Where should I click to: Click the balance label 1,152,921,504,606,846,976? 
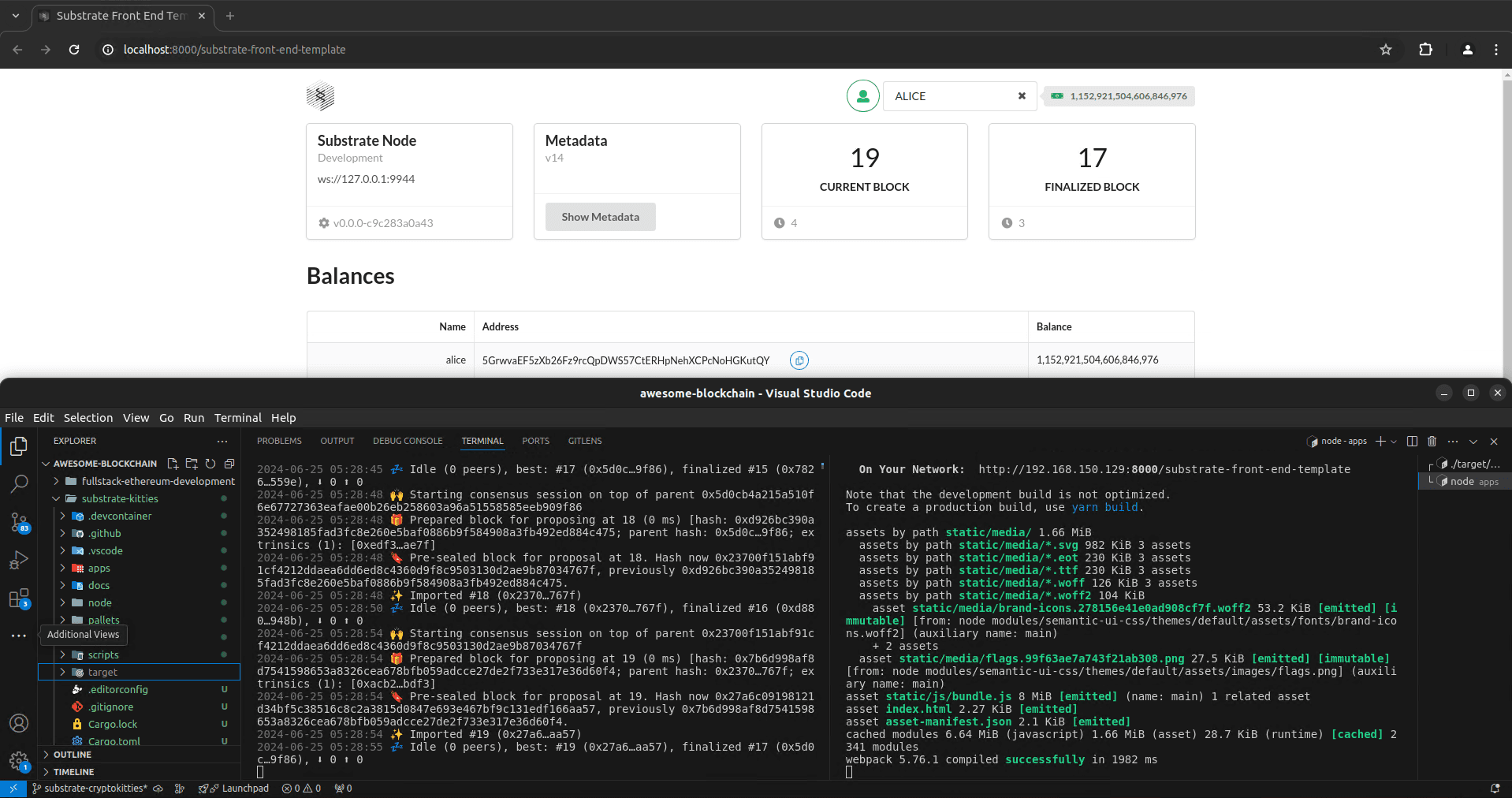tap(1119, 96)
